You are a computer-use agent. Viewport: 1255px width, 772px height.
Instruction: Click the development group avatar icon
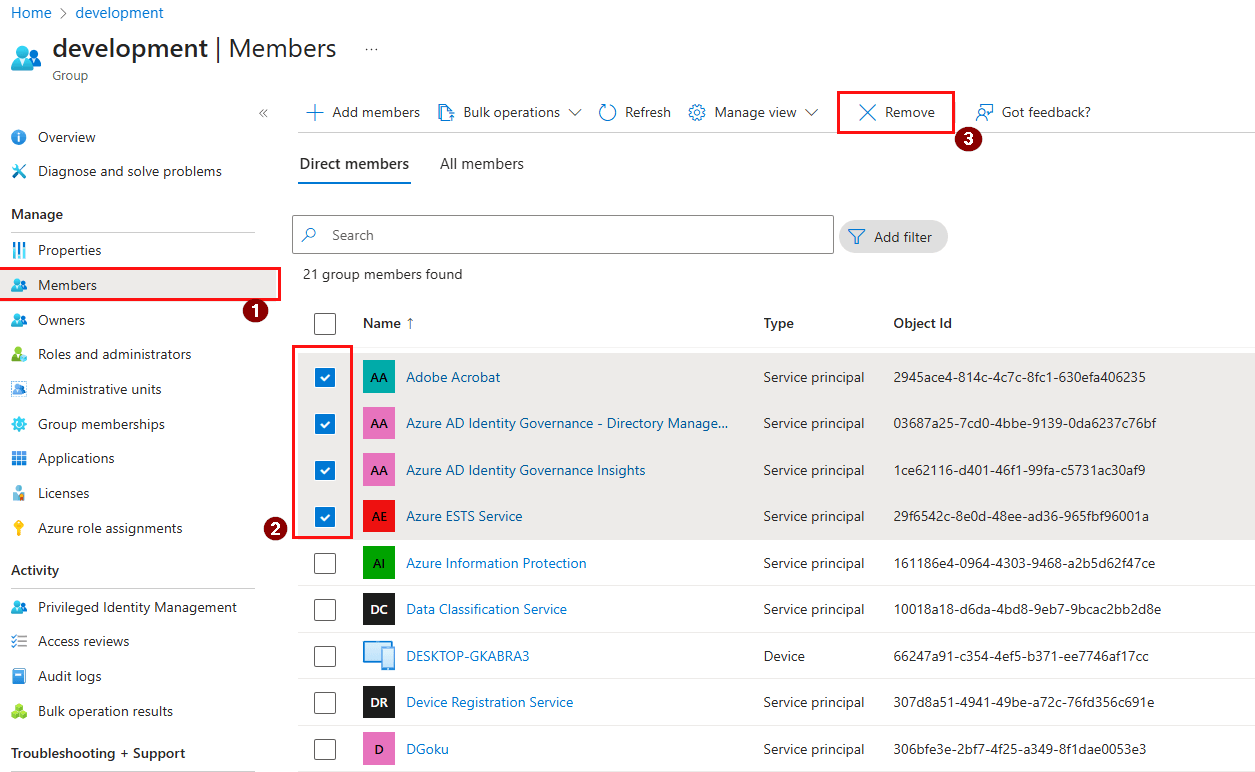click(24, 57)
